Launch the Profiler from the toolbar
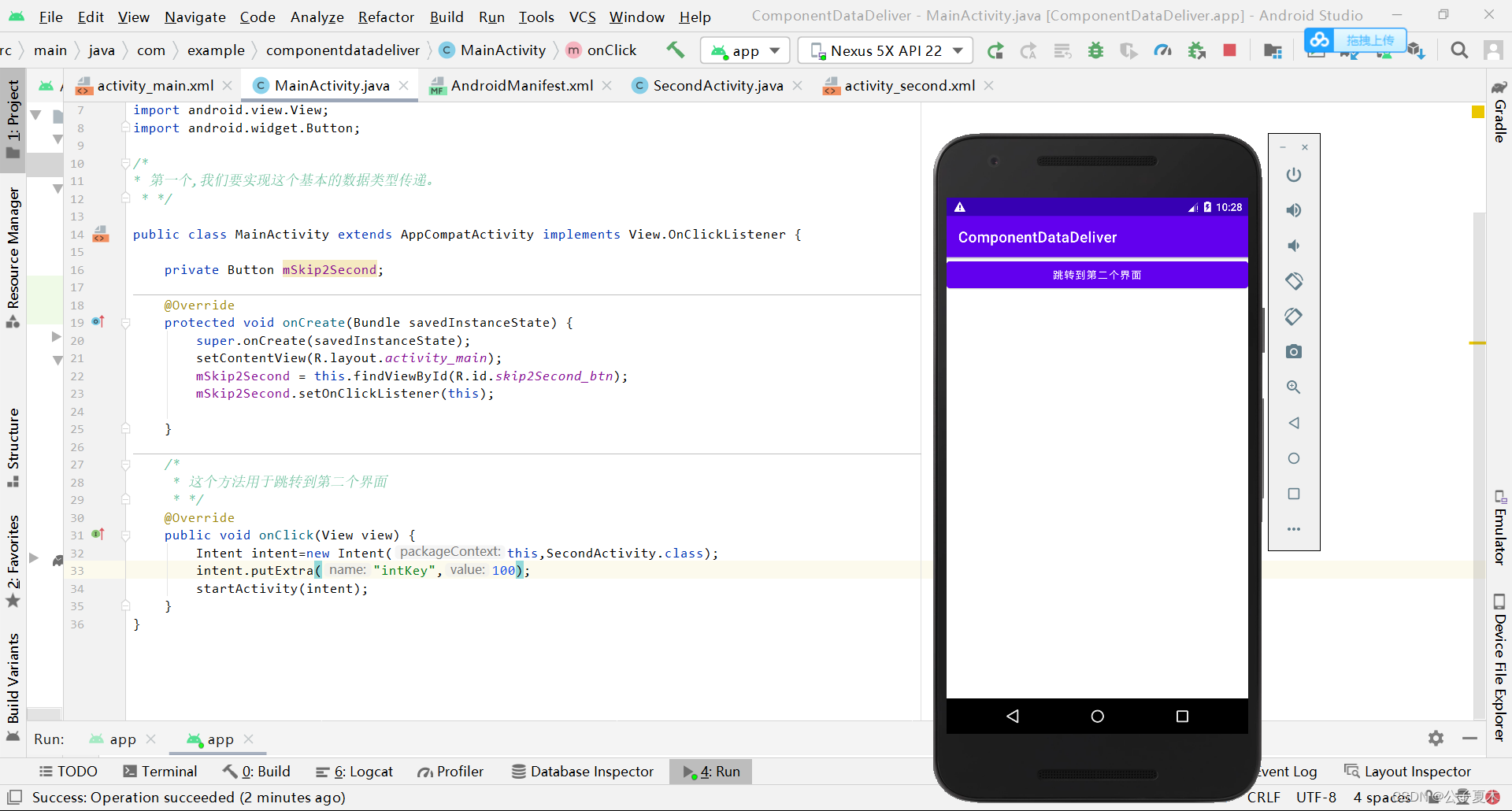 tap(1163, 50)
